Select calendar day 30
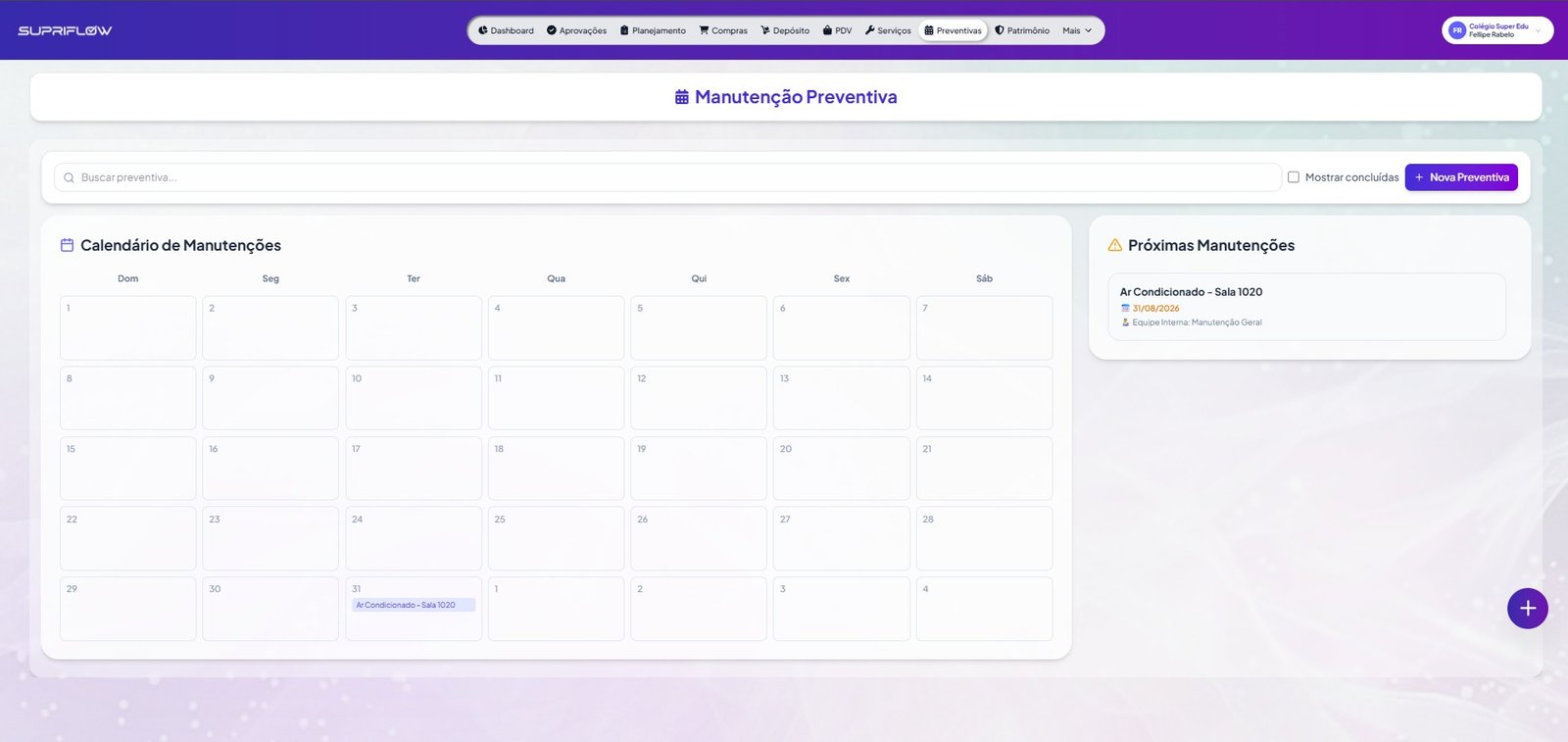 pyautogui.click(x=270, y=609)
